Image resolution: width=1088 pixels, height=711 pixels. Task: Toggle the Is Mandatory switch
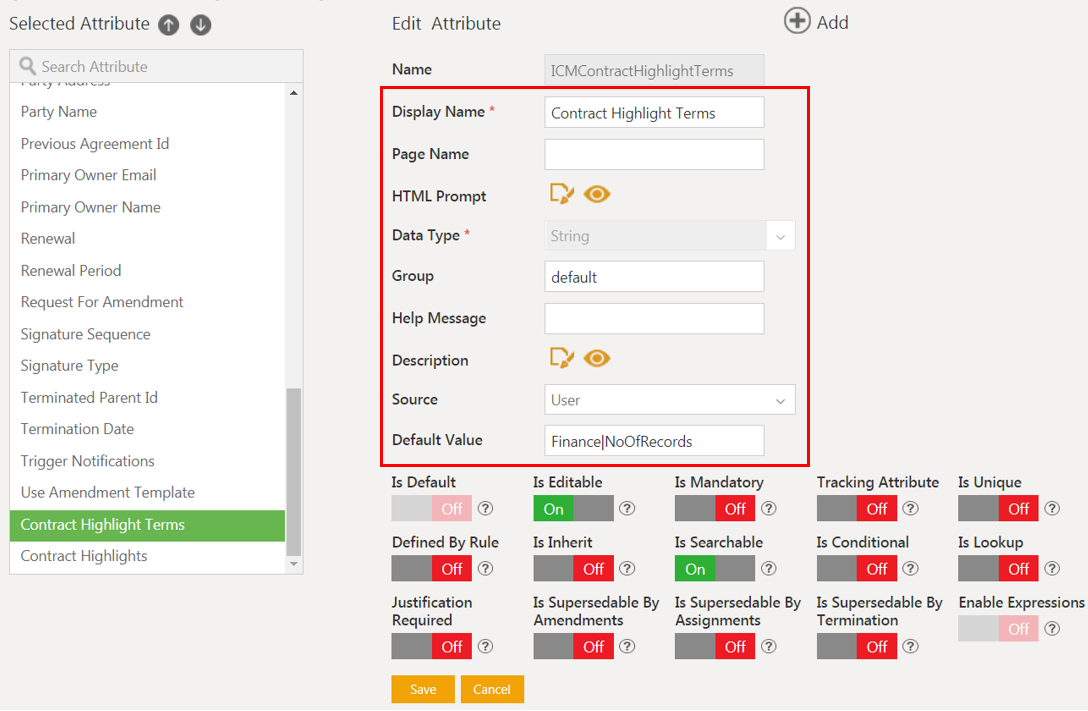pos(714,509)
